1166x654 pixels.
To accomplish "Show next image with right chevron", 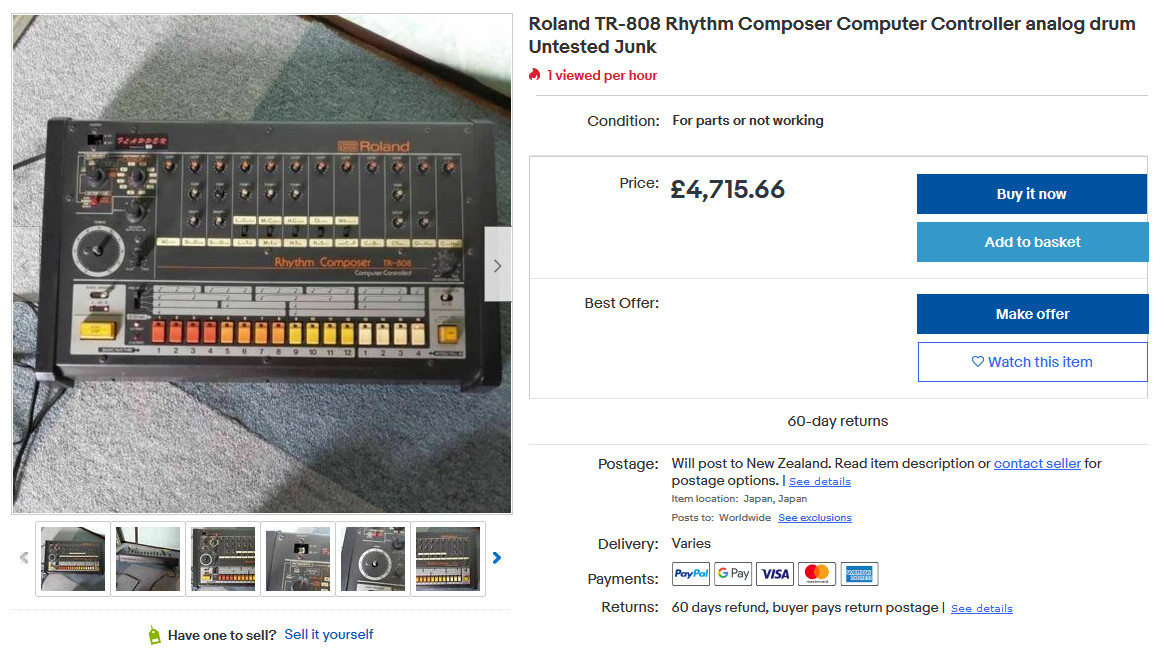I will coord(497,265).
